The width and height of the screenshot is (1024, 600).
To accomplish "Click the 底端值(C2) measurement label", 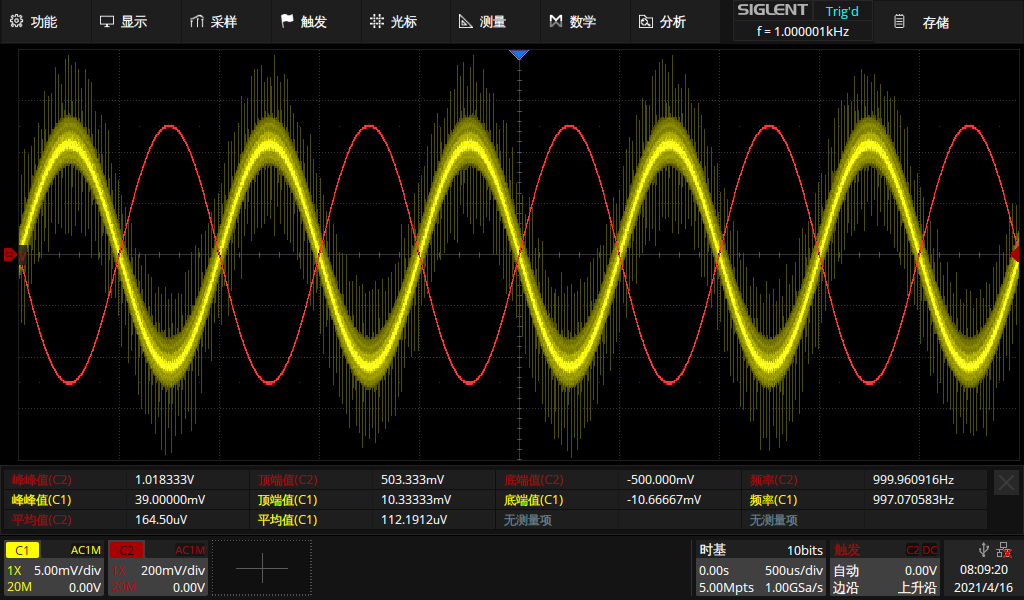I will pos(534,480).
